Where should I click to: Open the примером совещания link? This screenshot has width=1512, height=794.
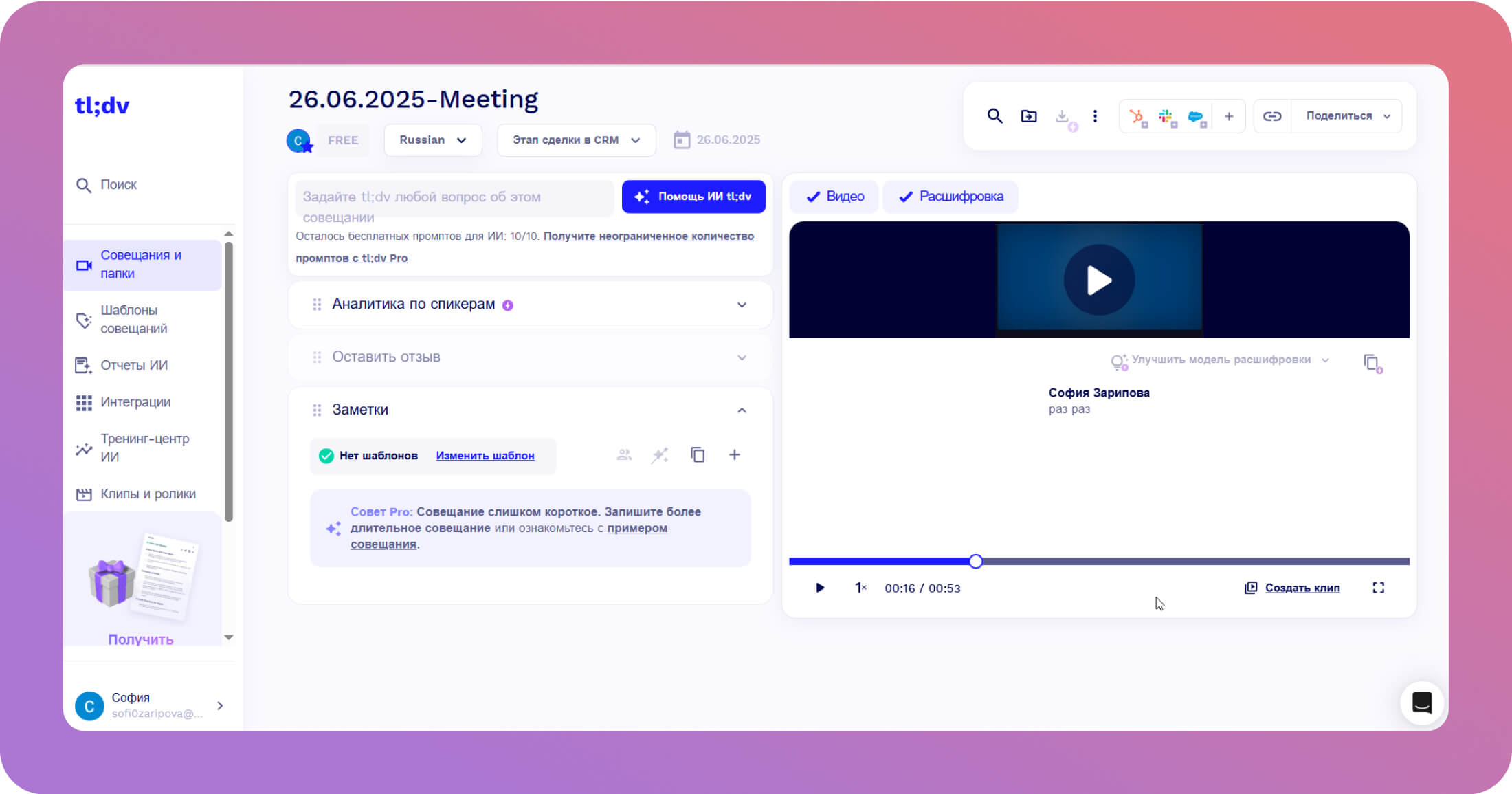(x=509, y=536)
